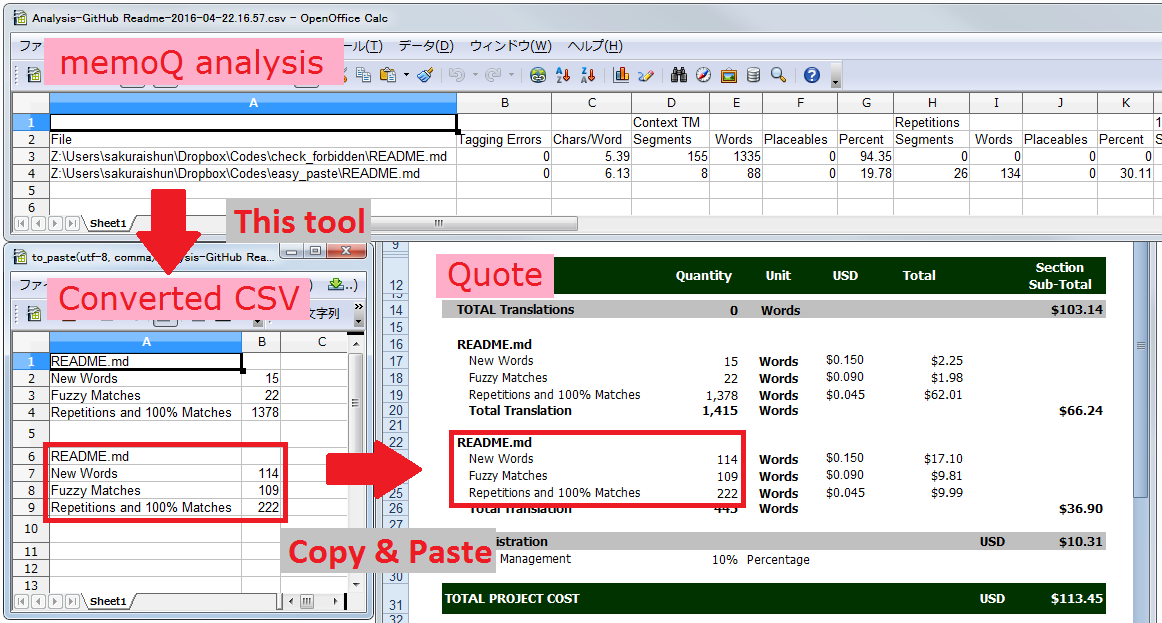Go to previous sheet in analysis window
Screen dimensions: 1162x623
tap(39, 223)
